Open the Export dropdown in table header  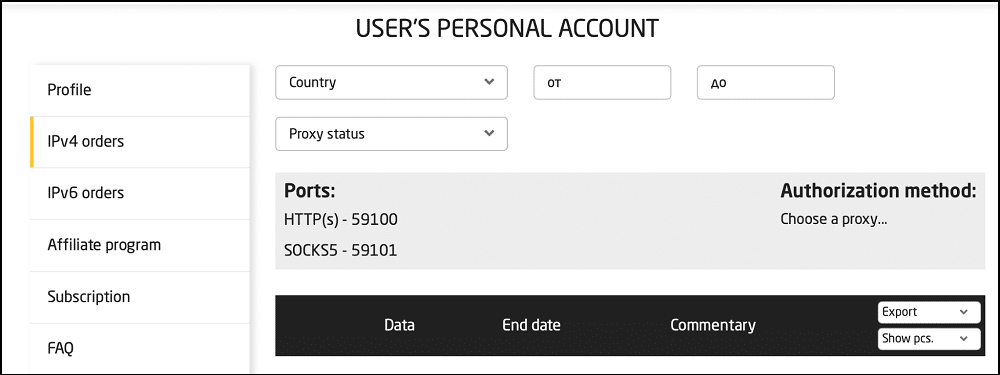(929, 312)
